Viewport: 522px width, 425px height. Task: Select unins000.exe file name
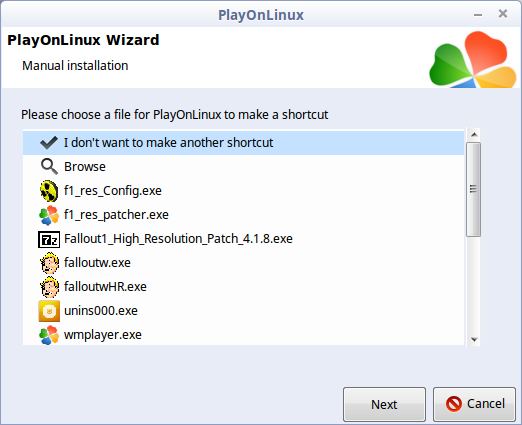point(101,311)
